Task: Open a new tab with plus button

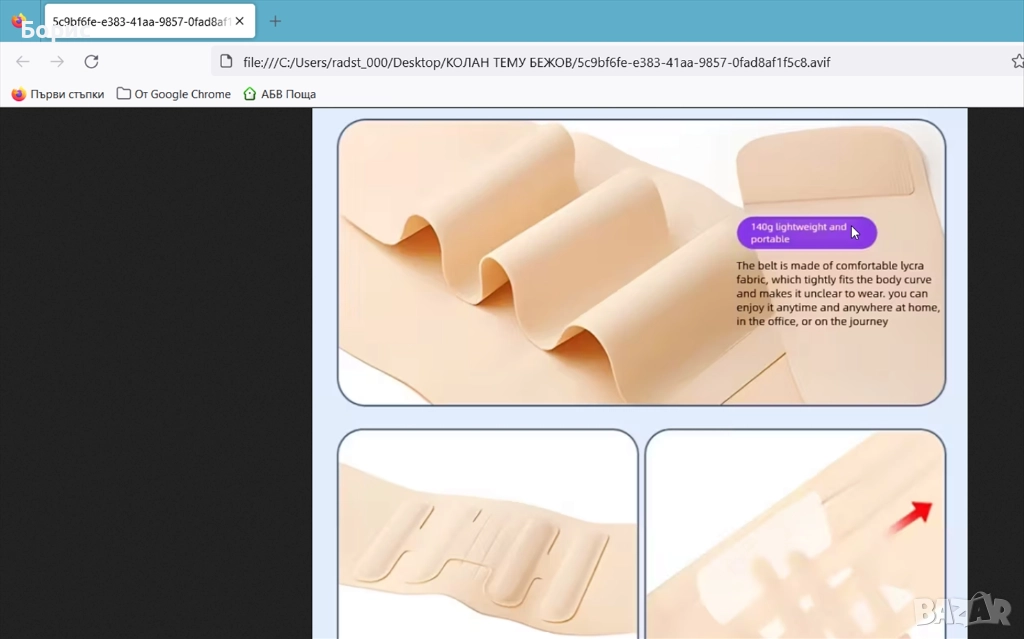Action: pos(275,21)
